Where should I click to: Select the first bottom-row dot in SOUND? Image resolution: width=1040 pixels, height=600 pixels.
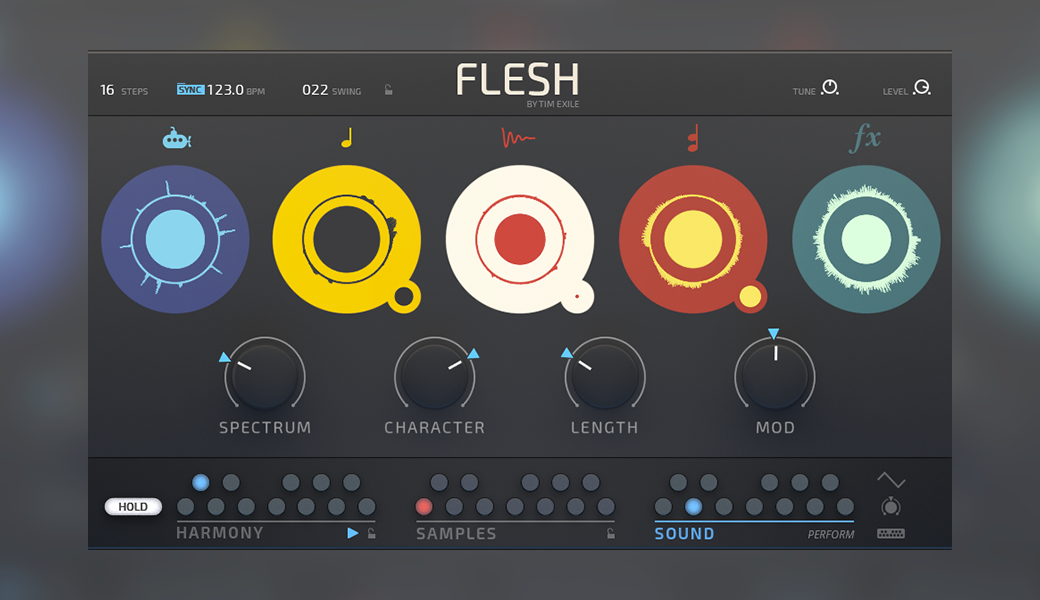(x=663, y=507)
